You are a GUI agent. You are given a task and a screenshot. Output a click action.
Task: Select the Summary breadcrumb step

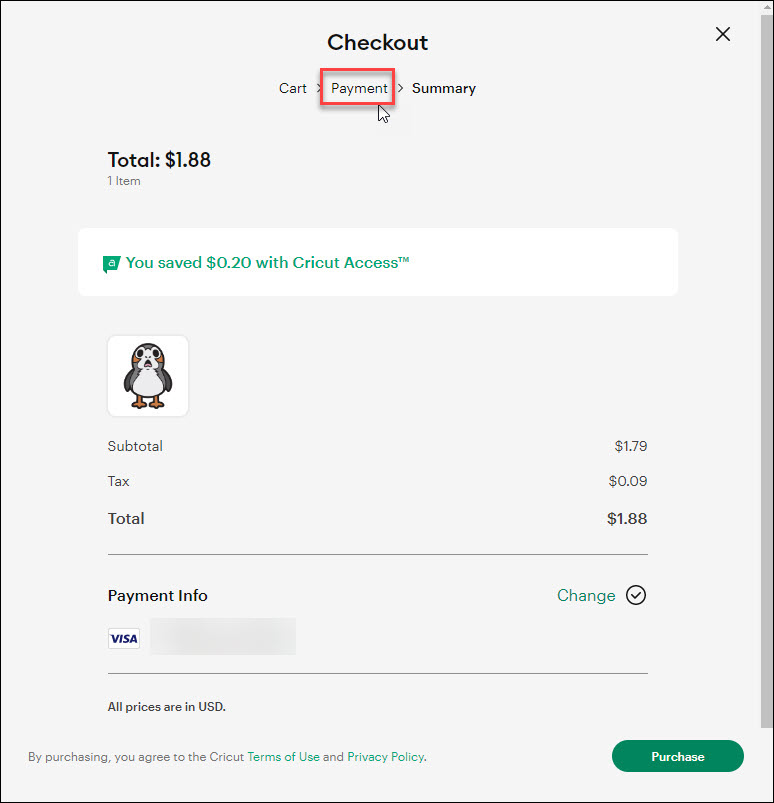point(444,88)
